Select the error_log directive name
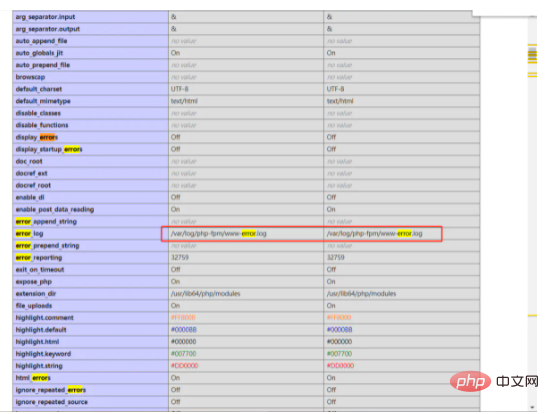The width and height of the screenshot is (549, 414). pos(29,234)
